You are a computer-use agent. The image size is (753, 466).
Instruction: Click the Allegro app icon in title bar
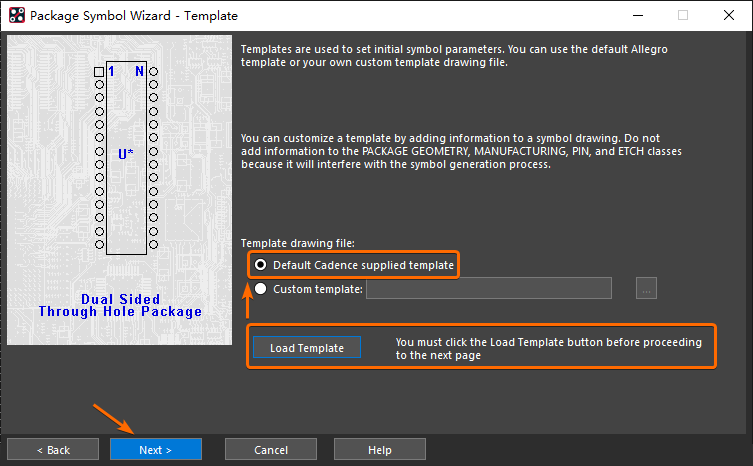[x=15, y=16]
